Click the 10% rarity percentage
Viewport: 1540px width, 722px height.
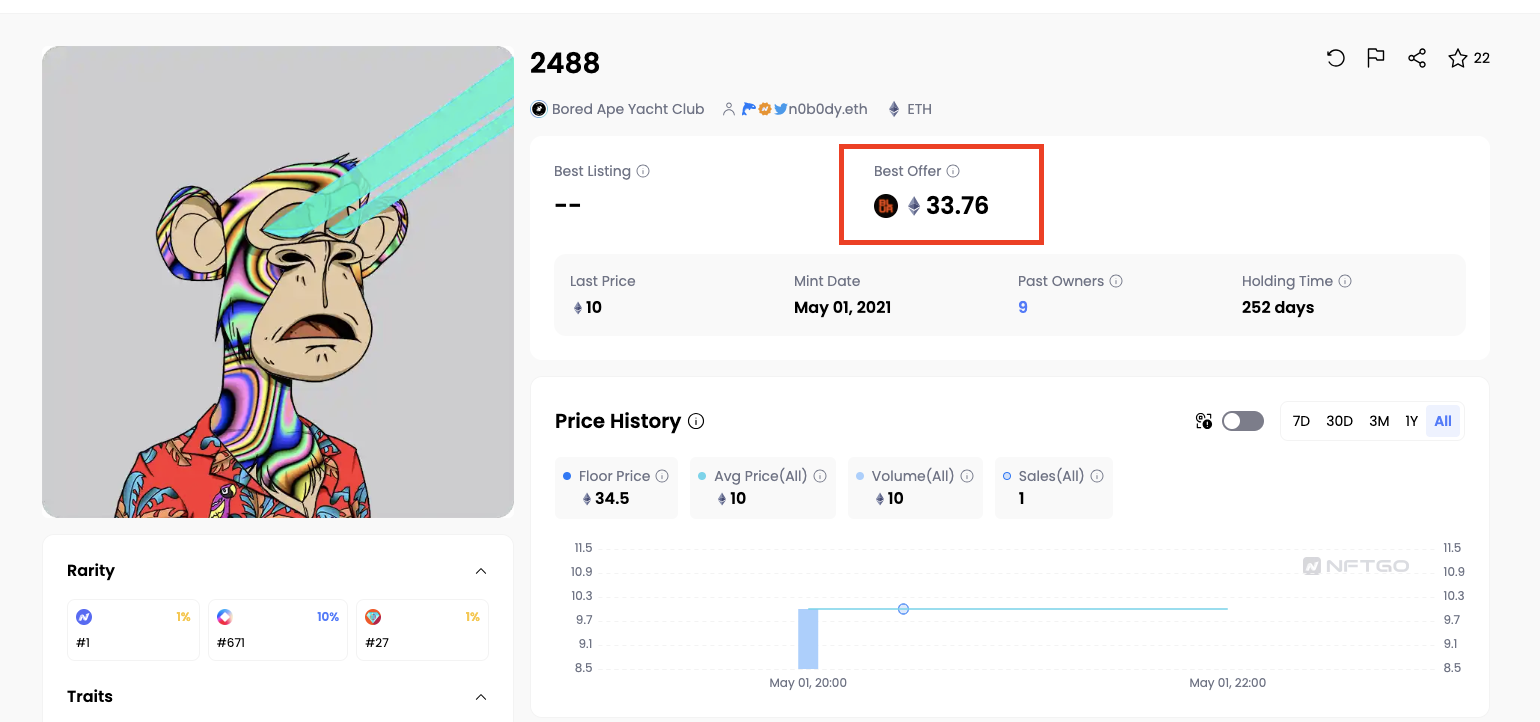click(x=328, y=617)
